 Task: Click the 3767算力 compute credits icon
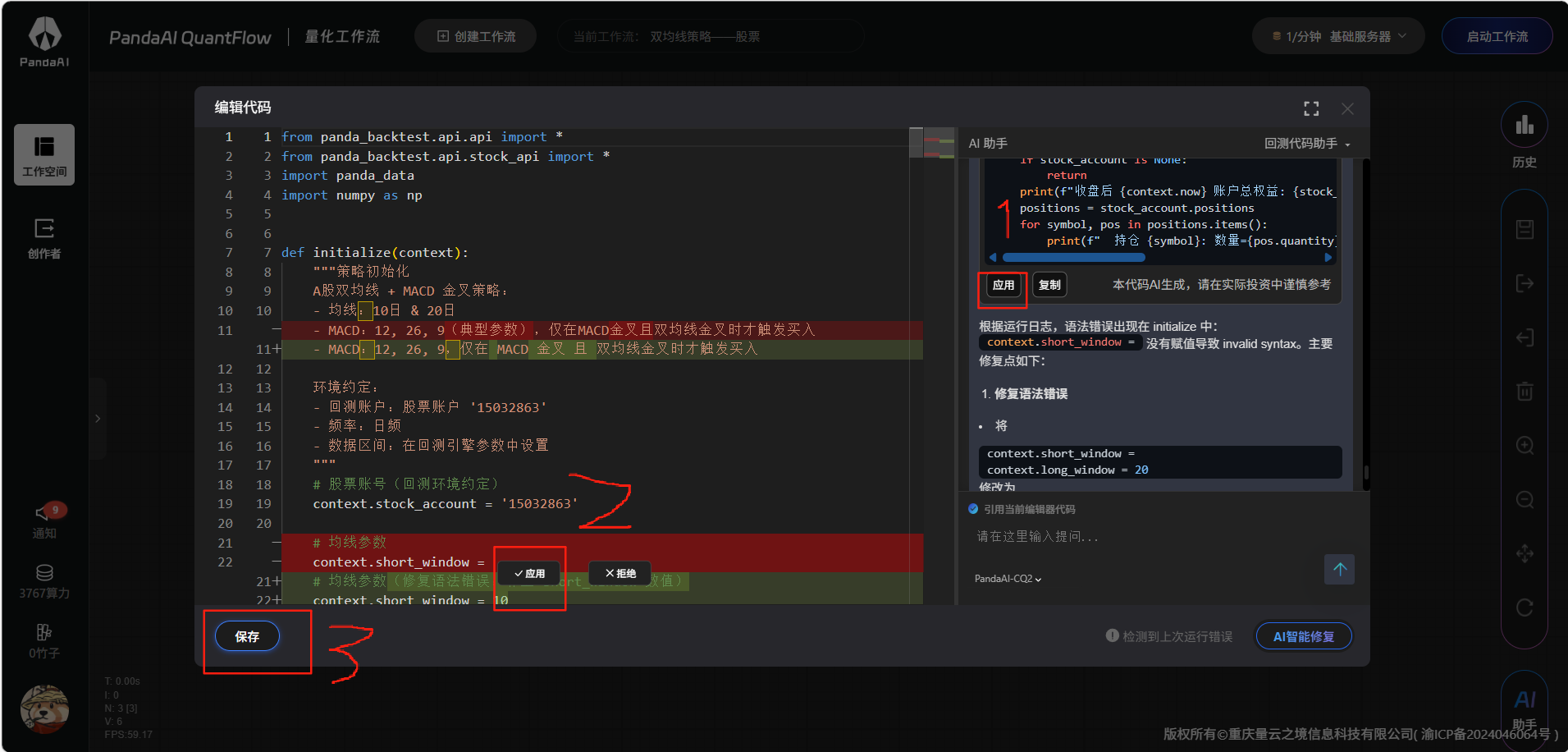point(44,581)
